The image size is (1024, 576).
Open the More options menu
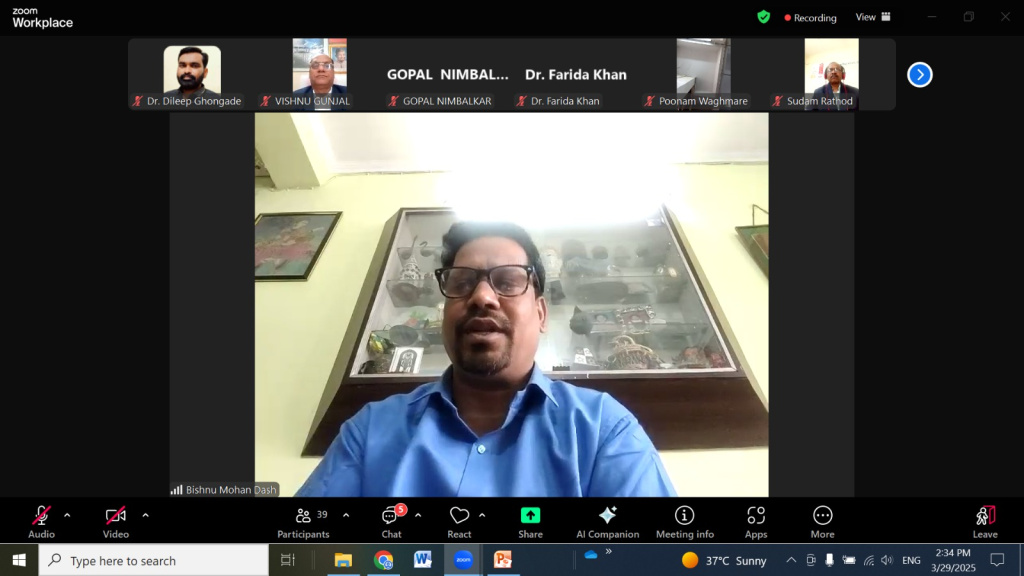pos(822,520)
